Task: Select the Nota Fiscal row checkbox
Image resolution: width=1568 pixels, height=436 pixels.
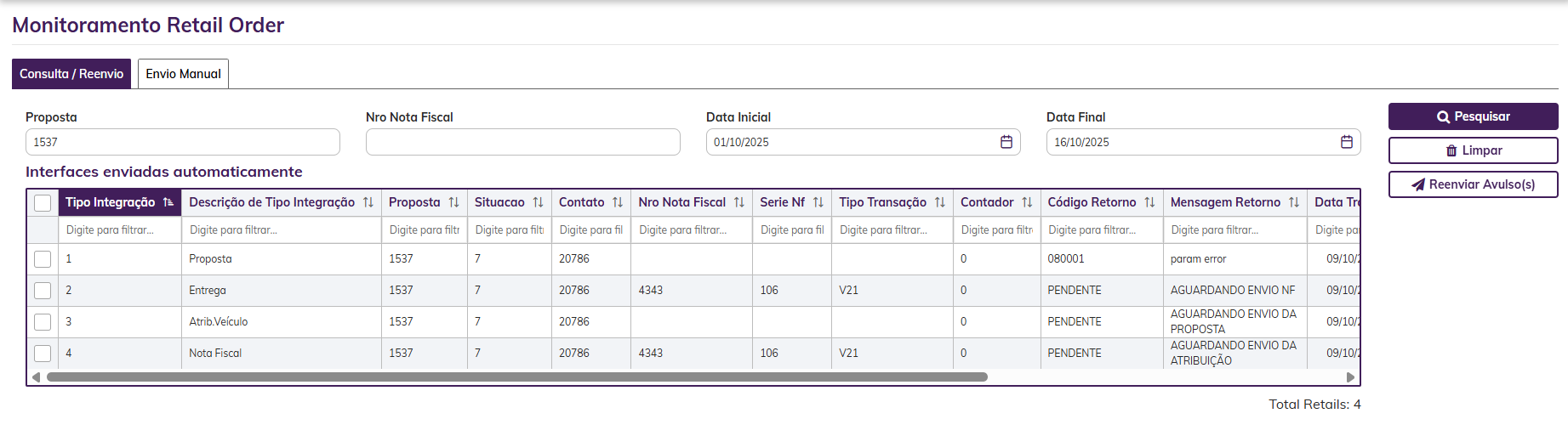Action: coord(43,354)
